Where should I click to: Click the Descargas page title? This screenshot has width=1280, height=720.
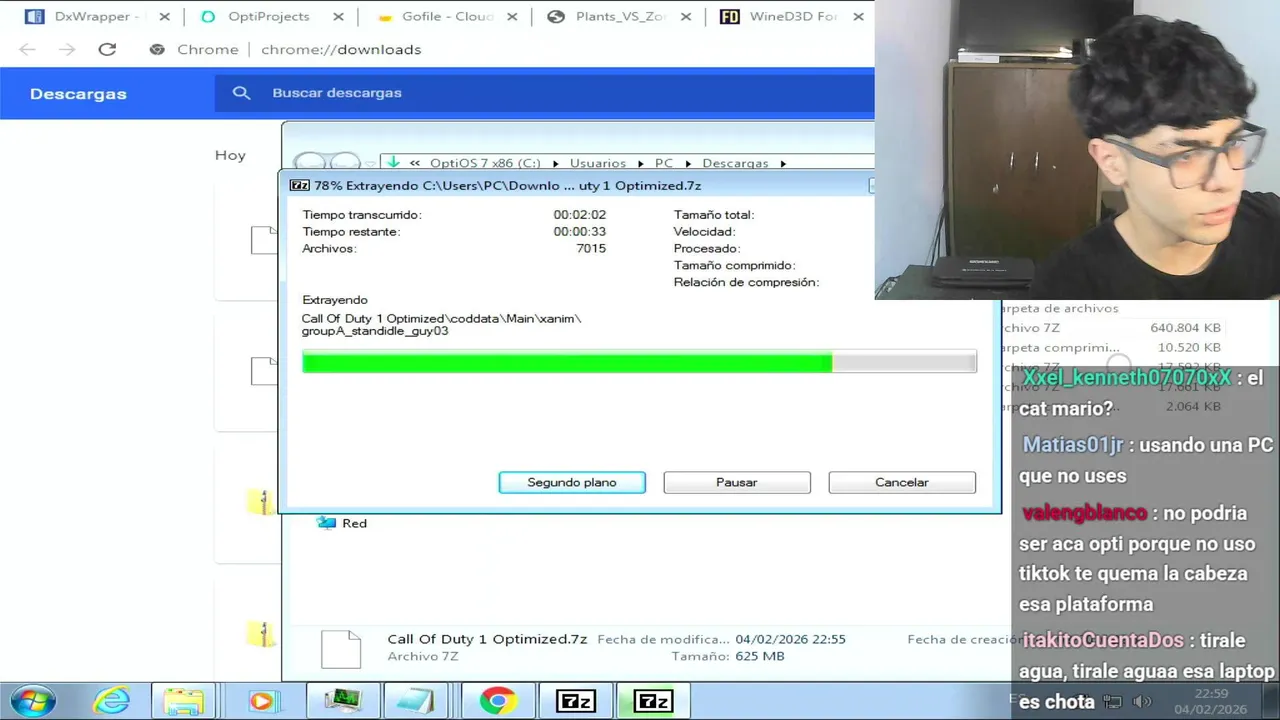pyautogui.click(x=78, y=93)
